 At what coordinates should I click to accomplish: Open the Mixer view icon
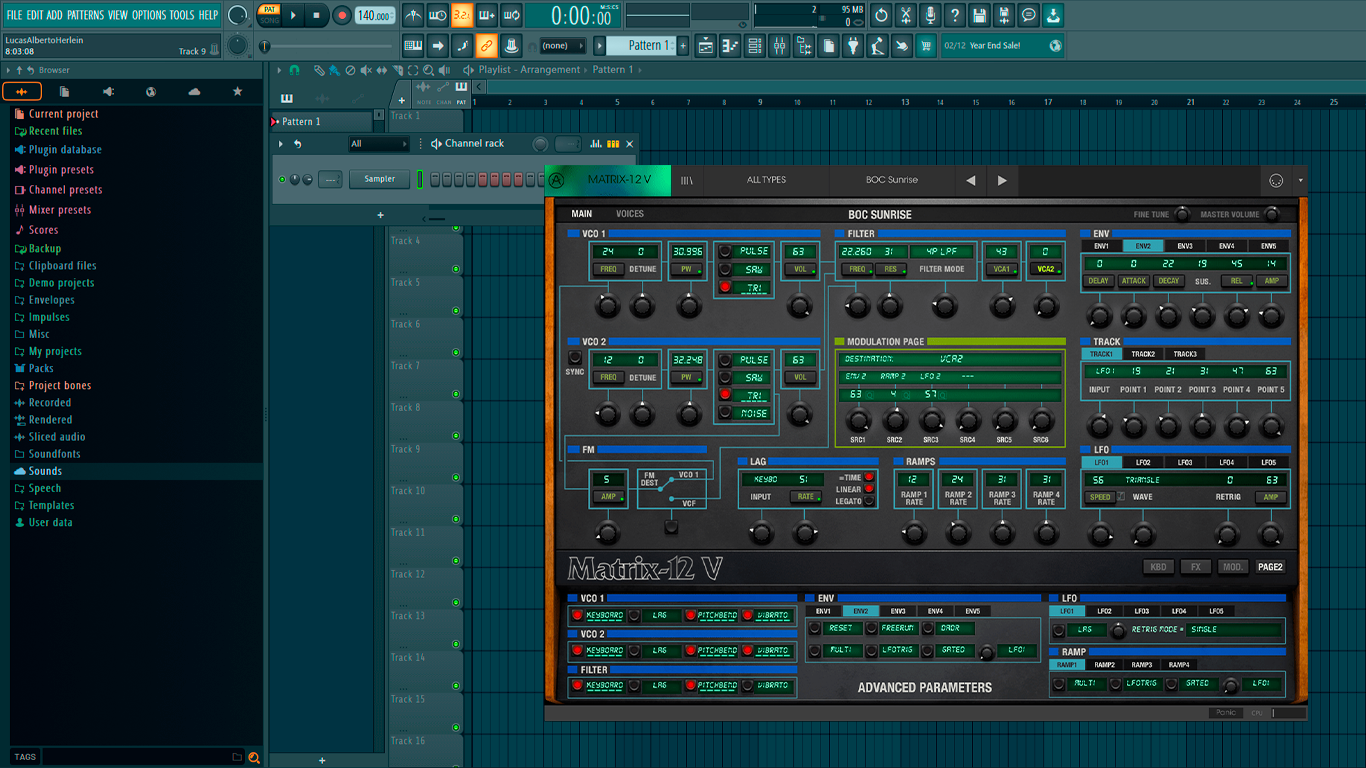[779, 45]
